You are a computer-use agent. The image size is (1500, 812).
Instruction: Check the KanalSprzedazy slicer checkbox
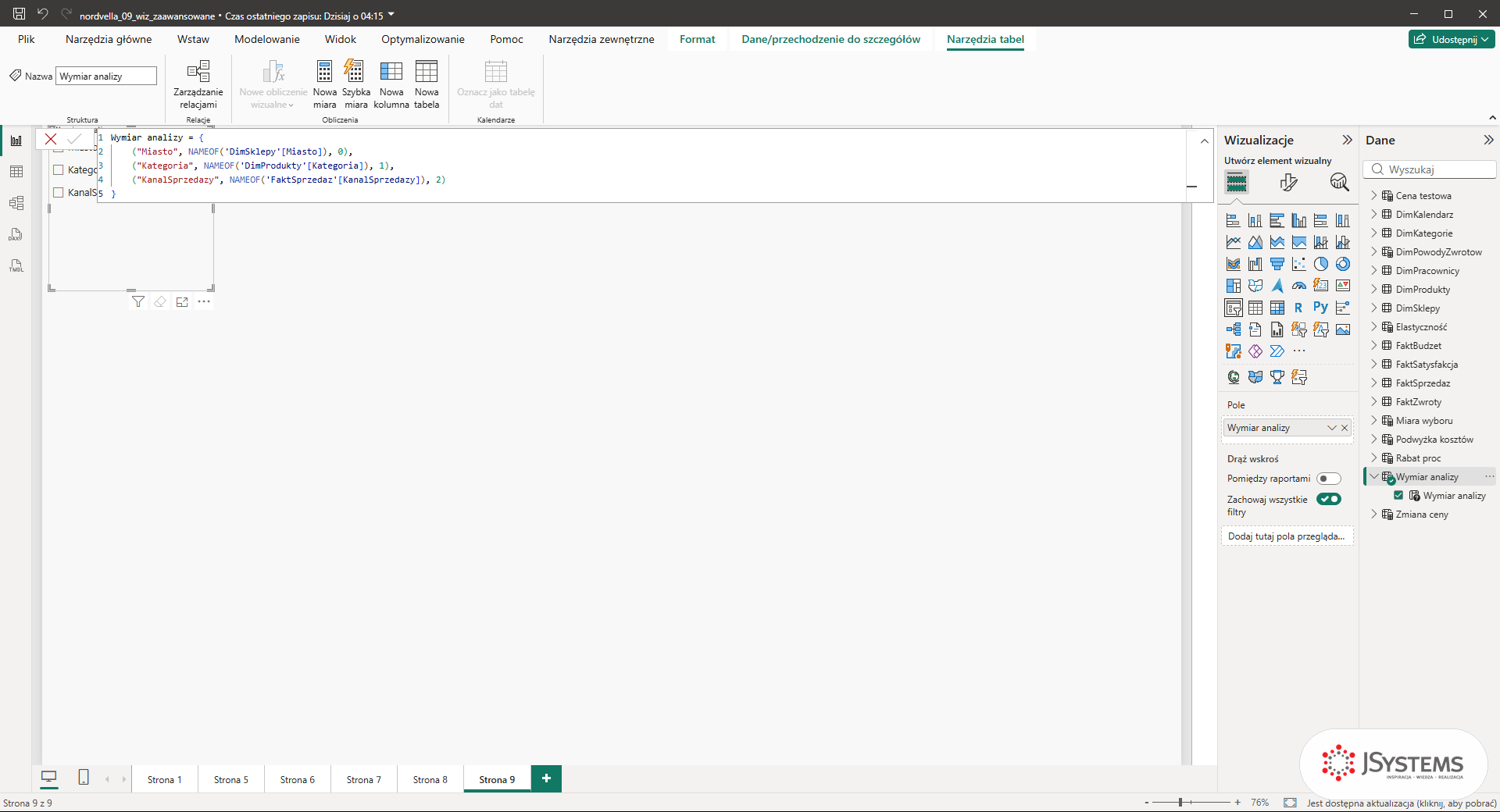click(x=58, y=192)
